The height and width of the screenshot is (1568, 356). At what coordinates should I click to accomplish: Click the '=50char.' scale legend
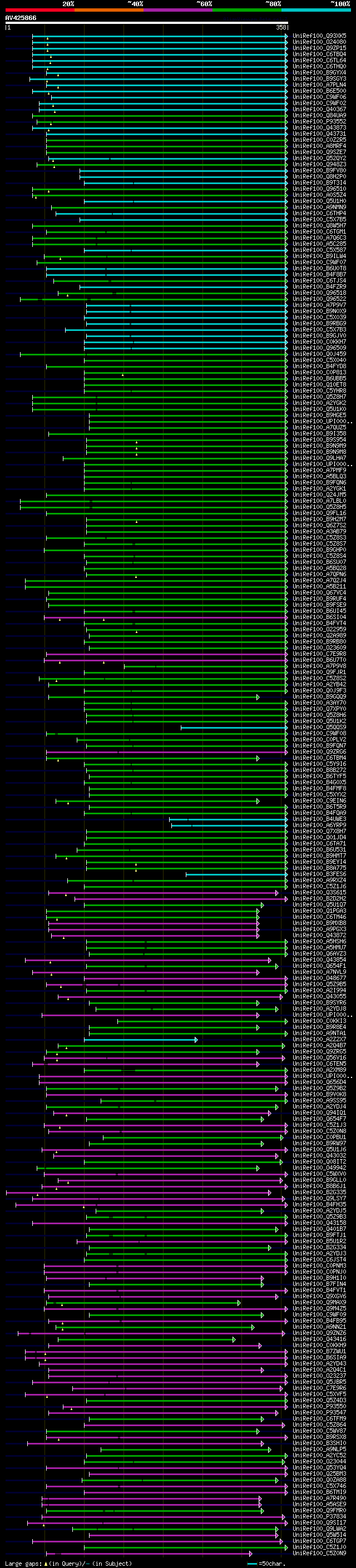tap(271, 1563)
